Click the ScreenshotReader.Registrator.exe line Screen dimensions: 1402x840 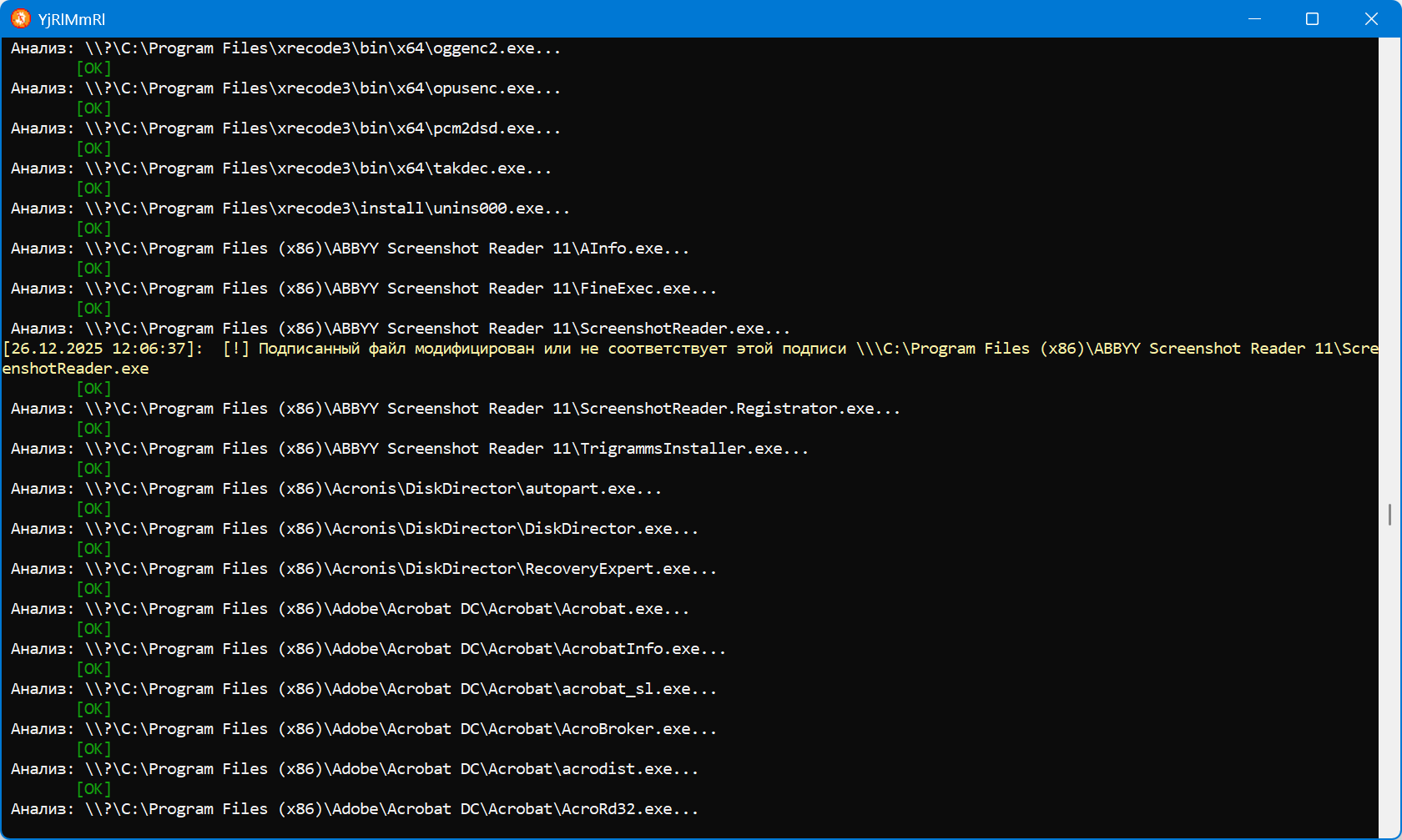click(455, 409)
